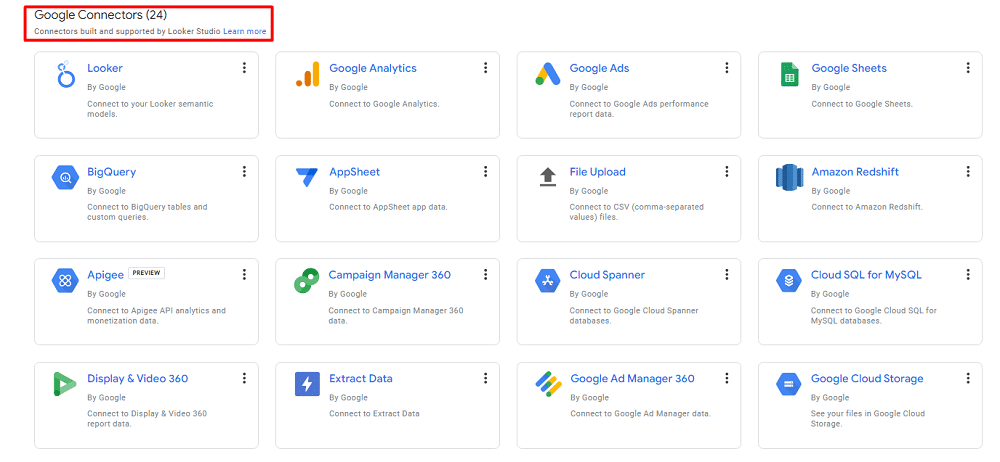Image resolution: width=1000 pixels, height=462 pixels.
Task: Choose the Extract Data connector title
Action: click(x=361, y=378)
